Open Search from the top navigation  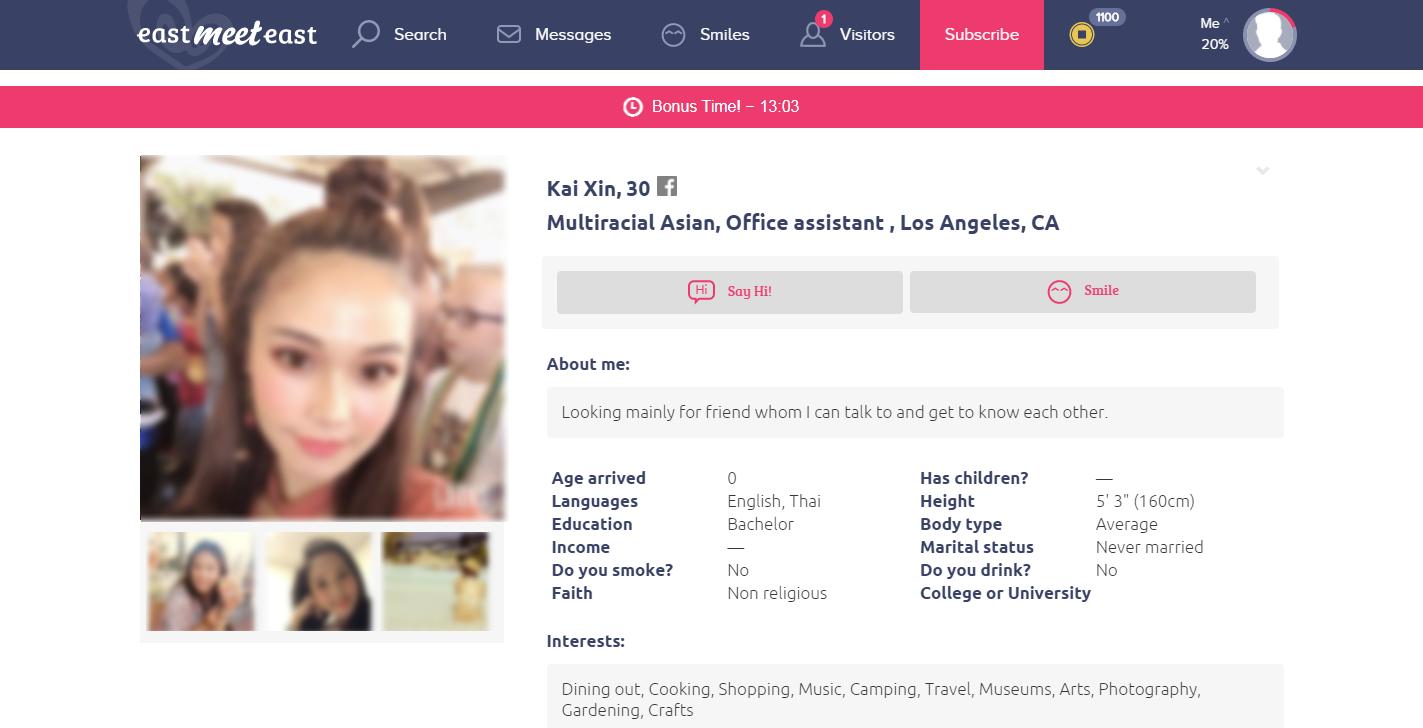point(399,34)
